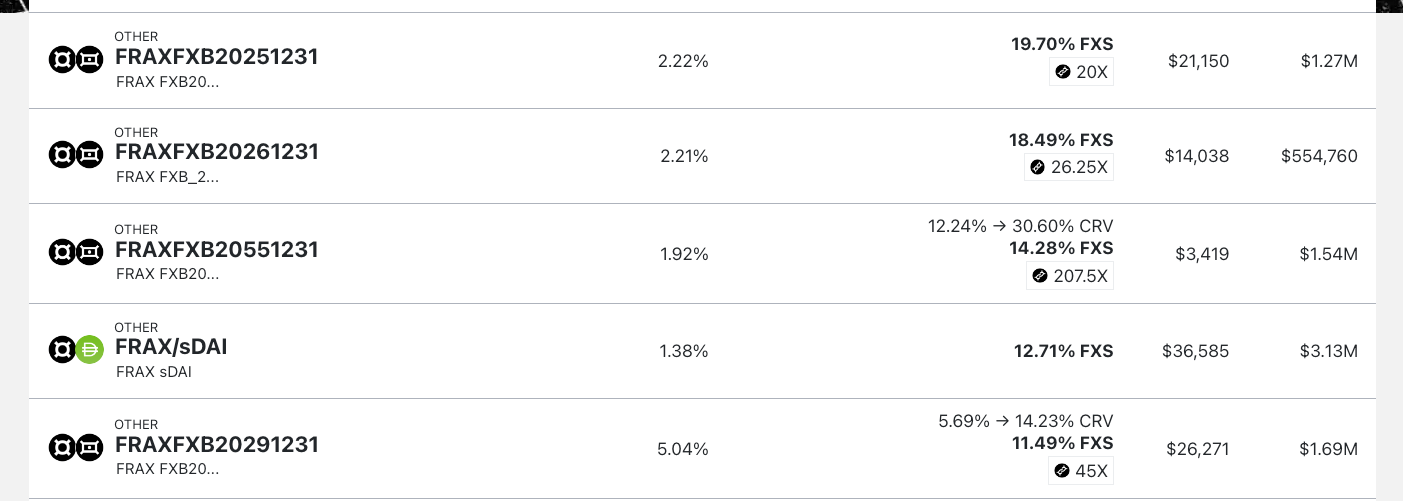The height and width of the screenshot is (501, 1403).
Task: Click the FRAXFXB20261231 token pair icon
Action: 76,155
